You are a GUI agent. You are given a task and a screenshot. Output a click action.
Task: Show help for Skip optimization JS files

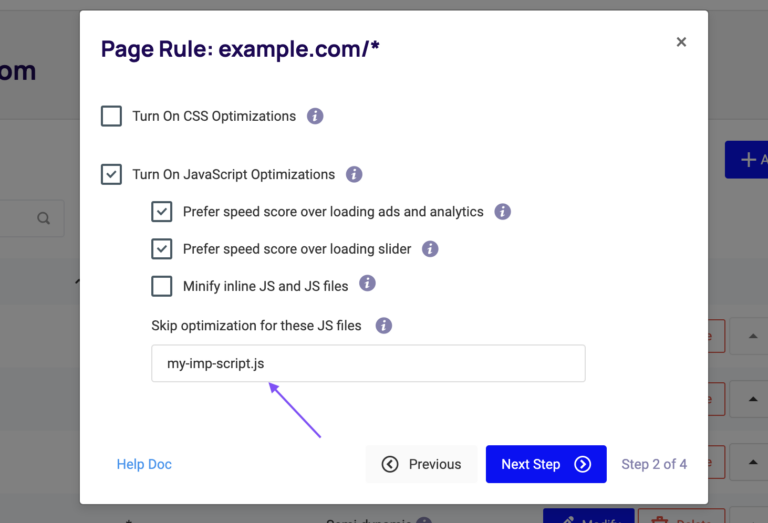[x=384, y=326]
